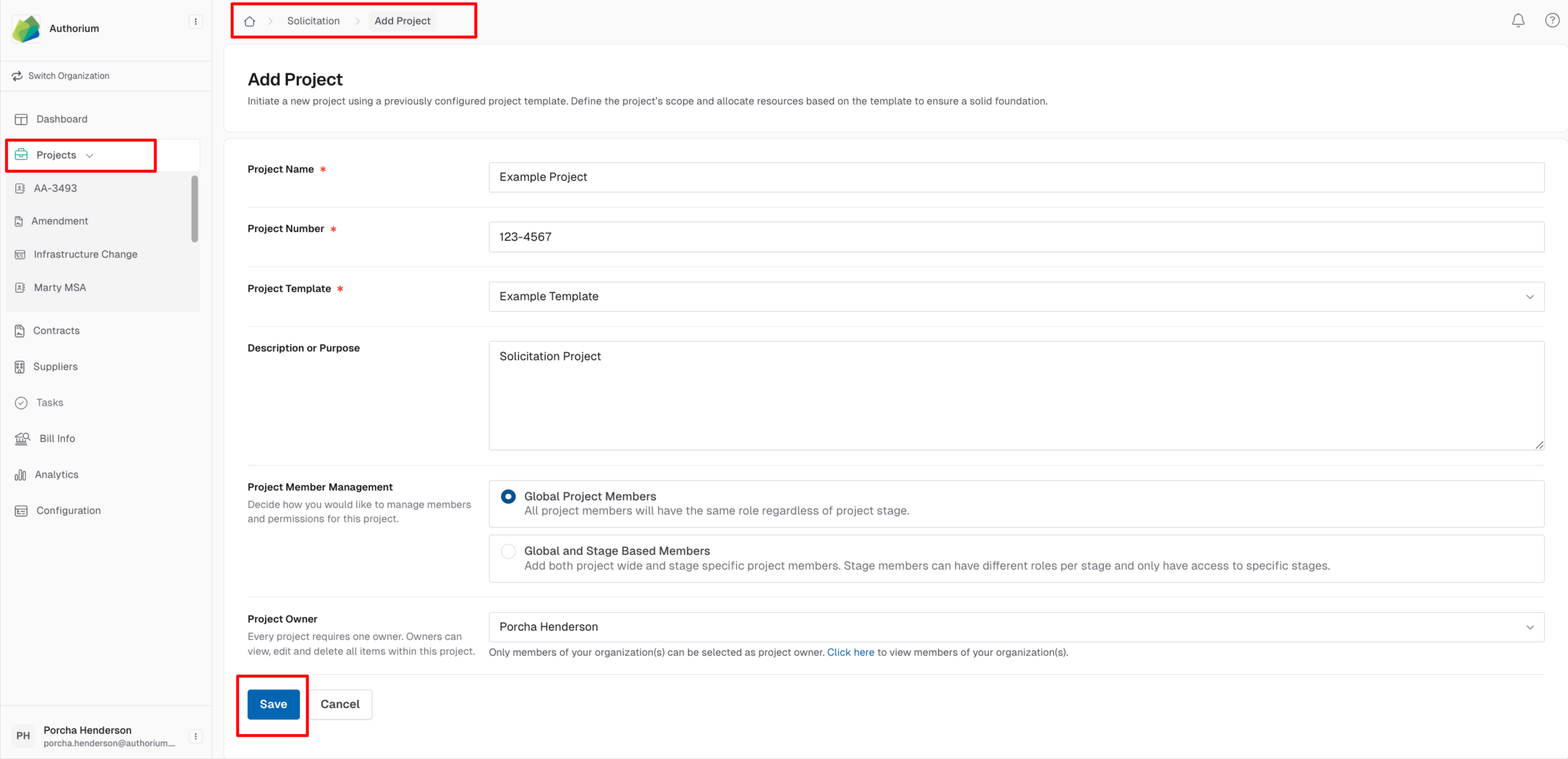The height and width of the screenshot is (759, 1568).
Task: Click the Solicitation breadcrumb link
Action: (313, 21)
